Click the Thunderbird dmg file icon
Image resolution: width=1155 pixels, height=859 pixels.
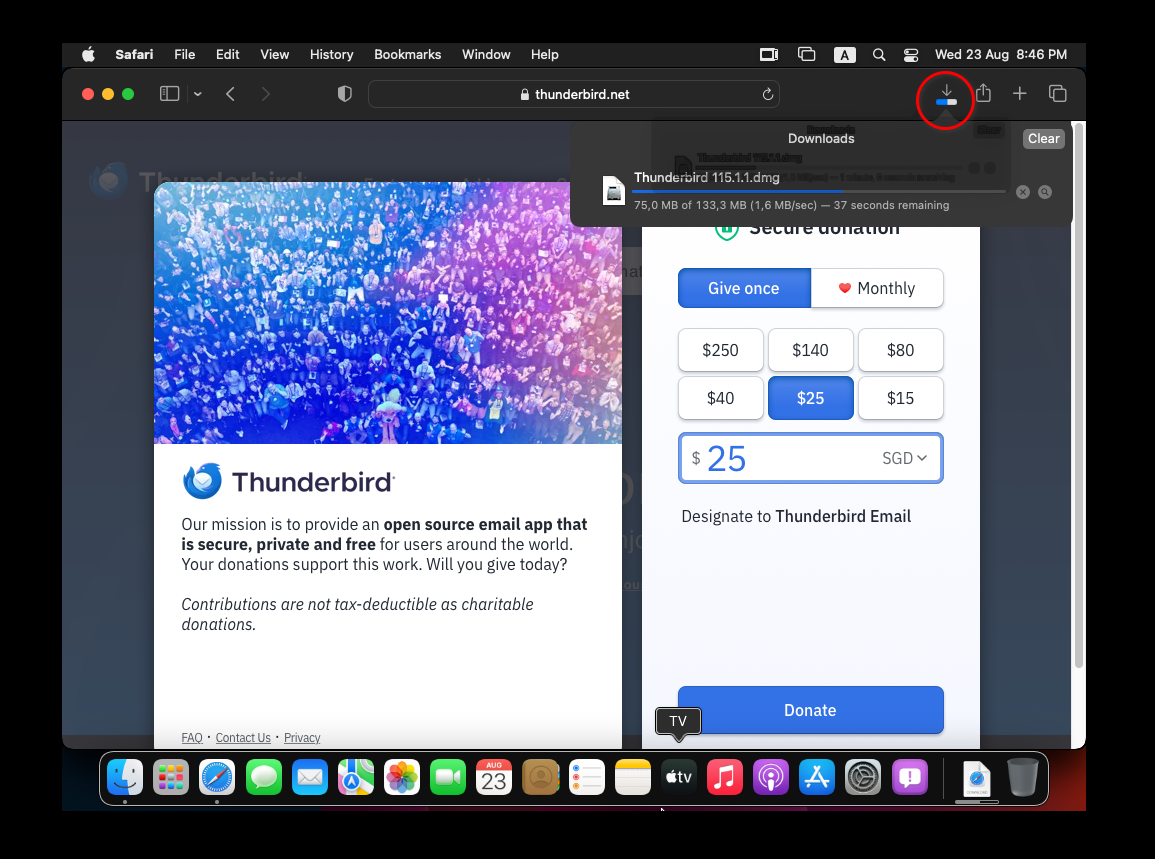click(x=614, y=191)
